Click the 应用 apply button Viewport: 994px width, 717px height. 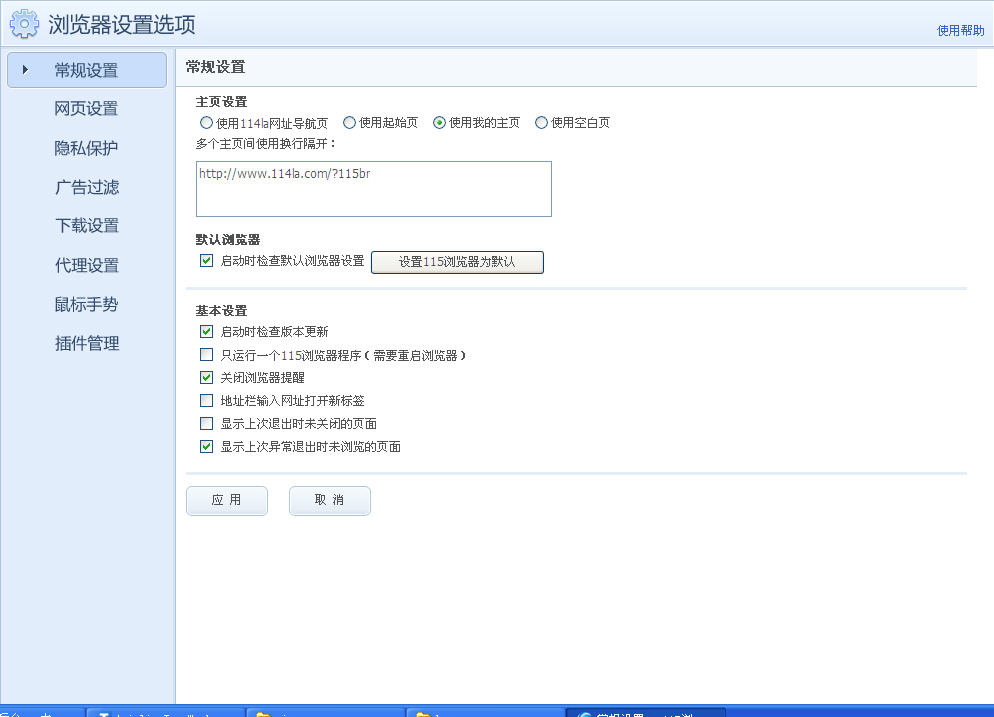(227, 501)
